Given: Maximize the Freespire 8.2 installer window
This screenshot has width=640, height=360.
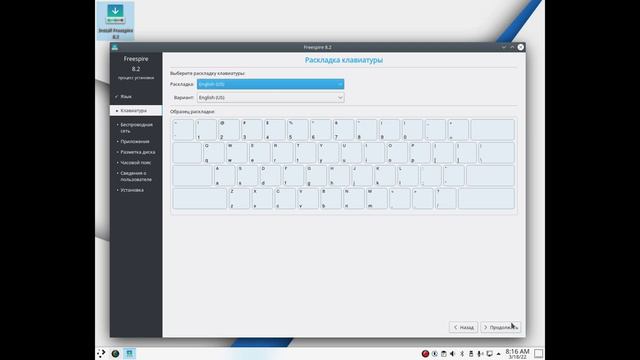Looking at the screenshot, I should point(512,47).
